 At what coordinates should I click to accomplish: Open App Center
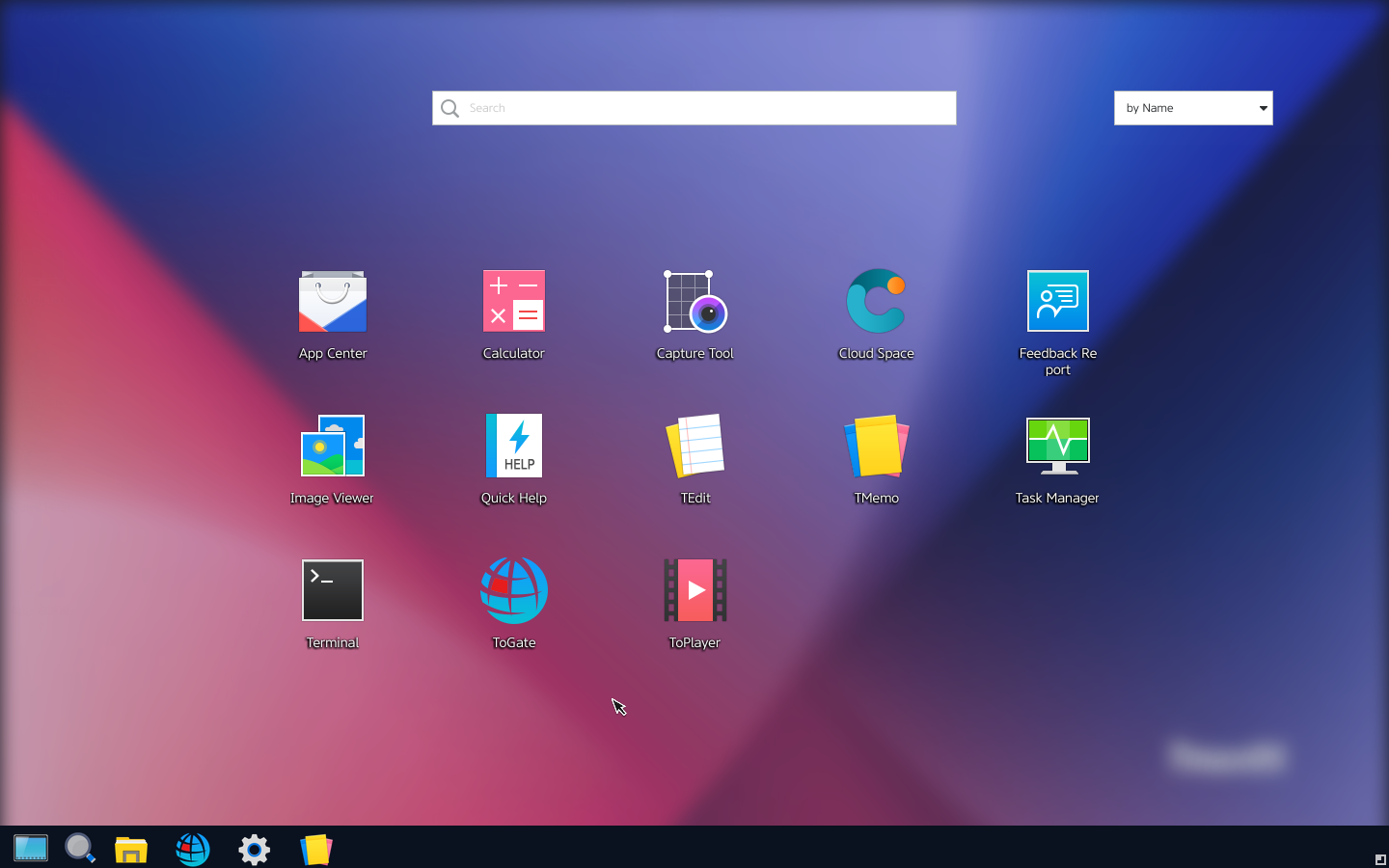coord(332,301)
